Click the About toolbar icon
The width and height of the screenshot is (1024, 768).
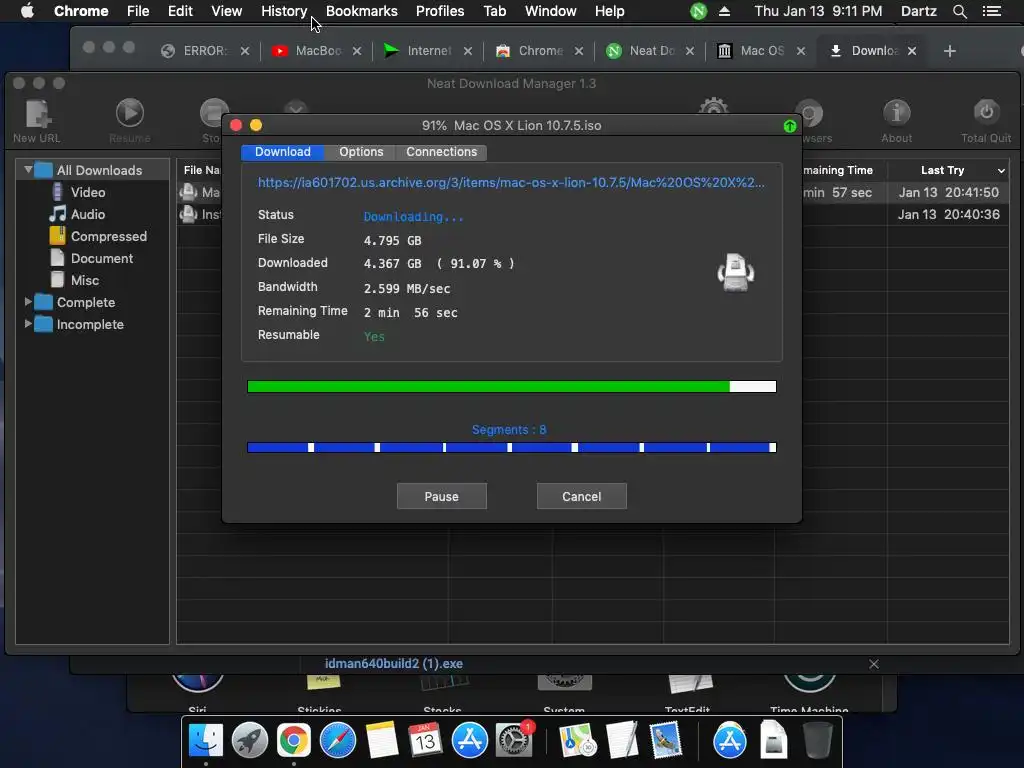pyautogui.click(x=897, y=121)
